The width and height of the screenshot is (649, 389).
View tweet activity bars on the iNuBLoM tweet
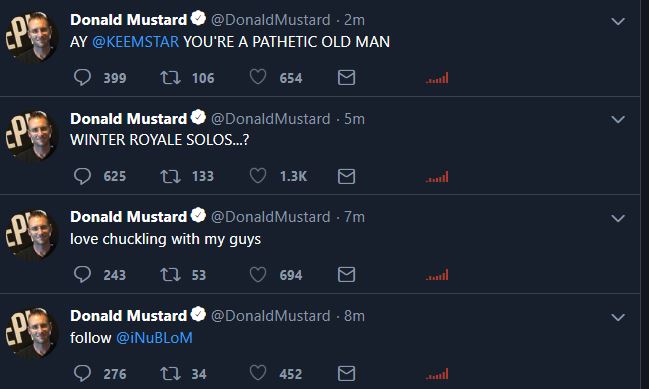point(437,374)
